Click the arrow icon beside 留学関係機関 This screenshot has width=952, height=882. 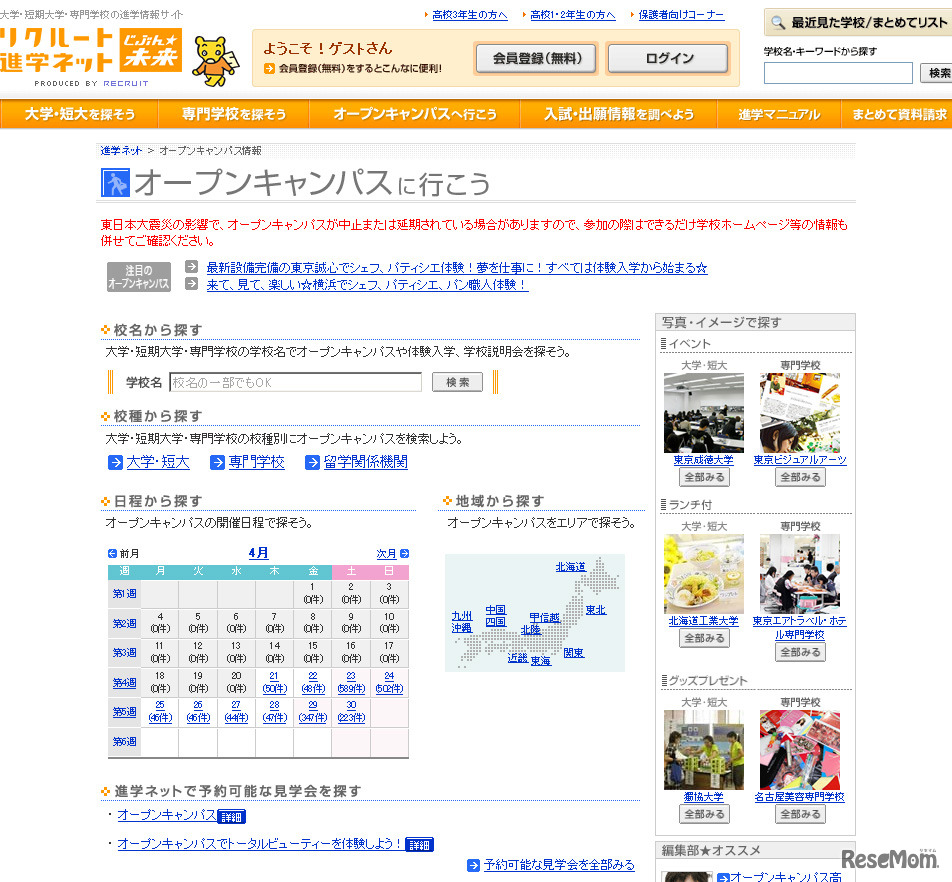(x=313, y=463)
